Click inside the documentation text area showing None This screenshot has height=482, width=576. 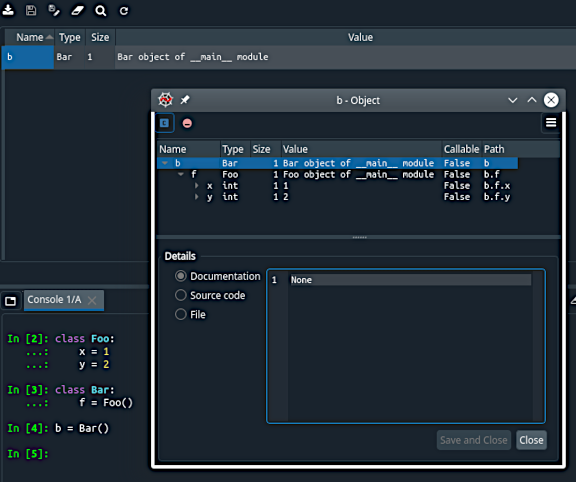click(x=406, y=346)
